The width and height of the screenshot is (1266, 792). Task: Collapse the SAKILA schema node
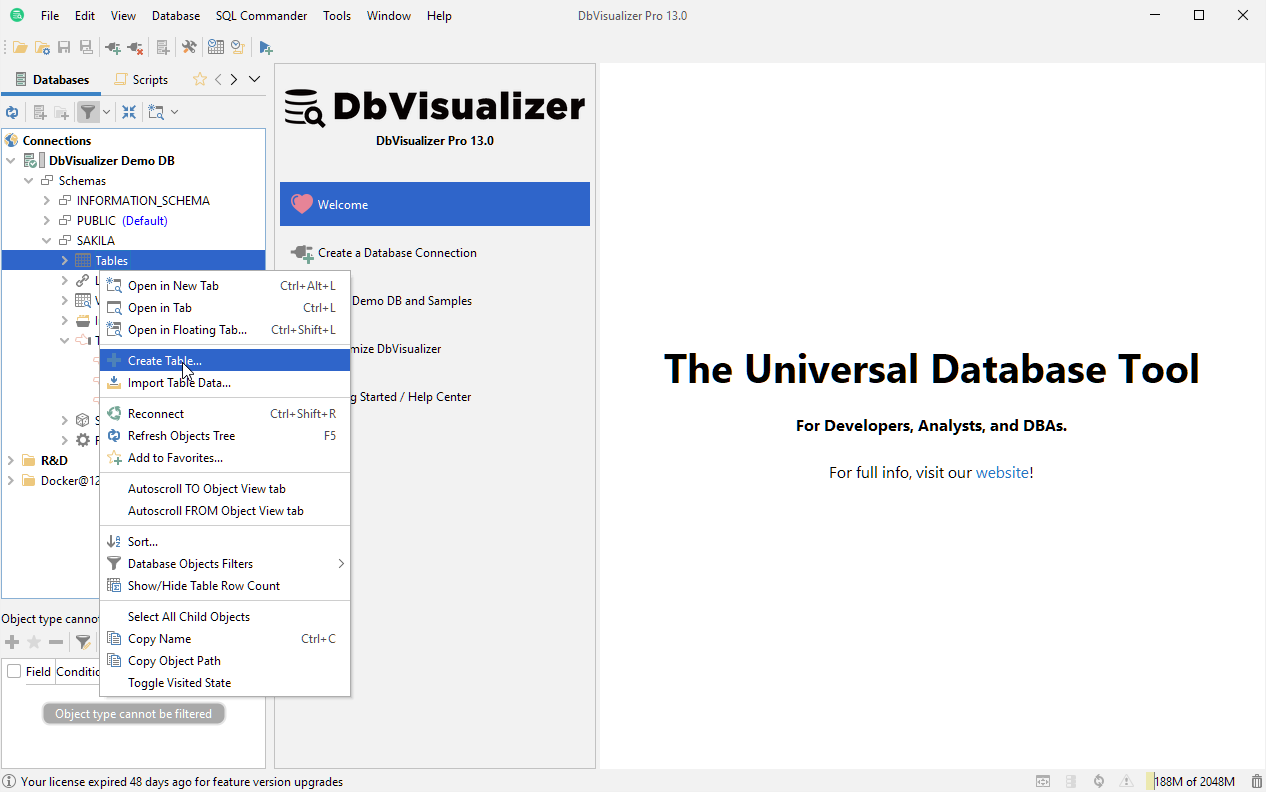pos(46,240)
